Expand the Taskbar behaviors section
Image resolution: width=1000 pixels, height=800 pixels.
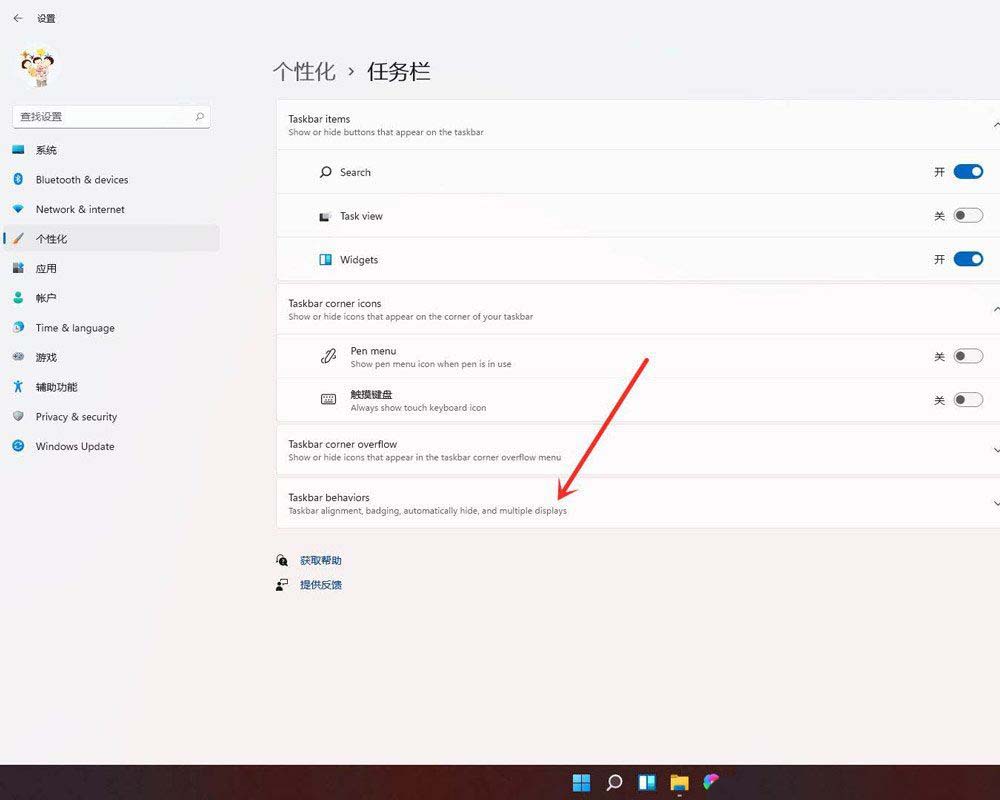995,503
